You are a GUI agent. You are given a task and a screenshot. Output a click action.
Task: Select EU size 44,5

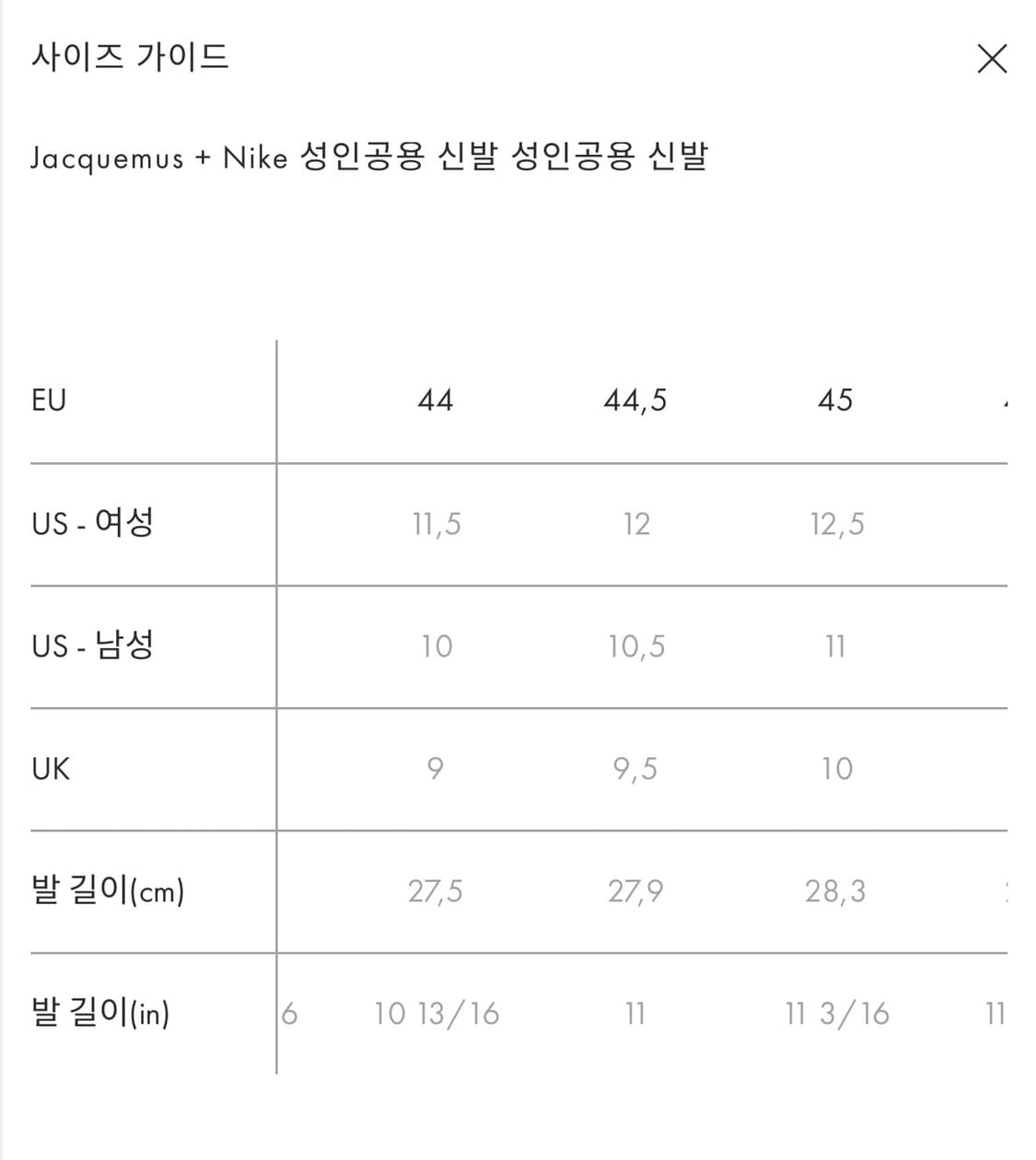point(635,400)
